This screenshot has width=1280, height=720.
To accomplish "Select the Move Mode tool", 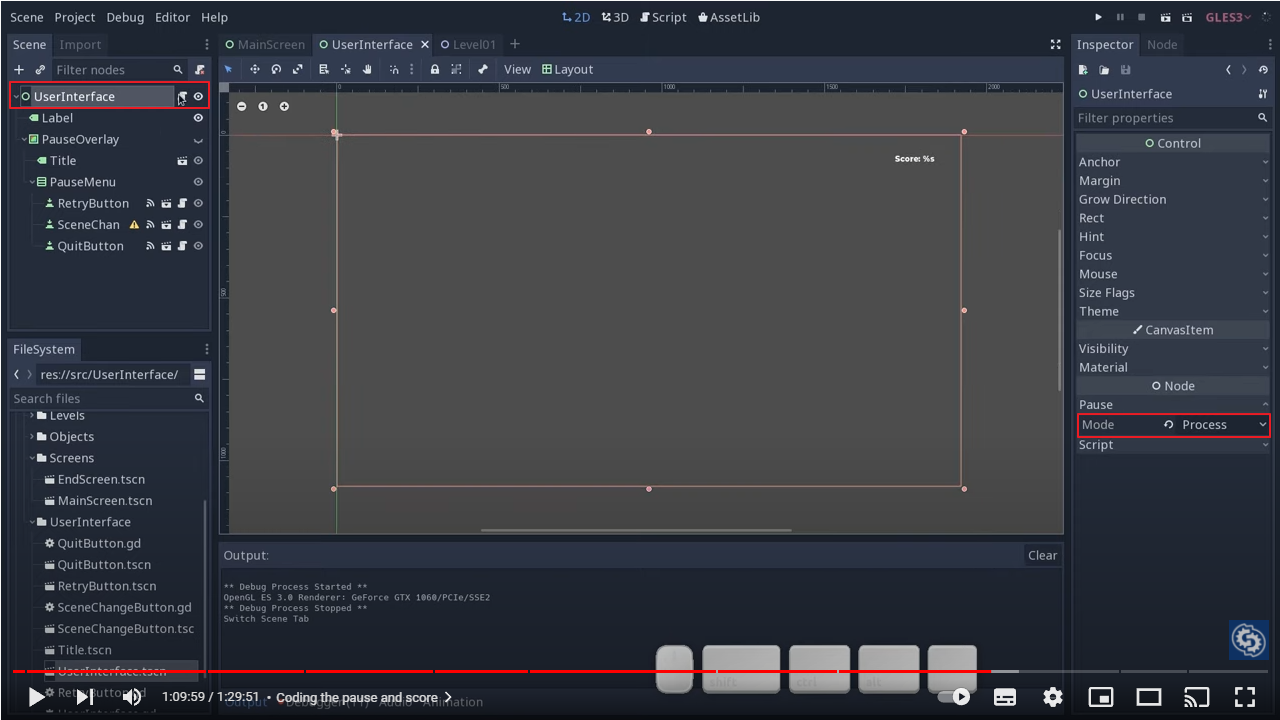I will point(254,69).
